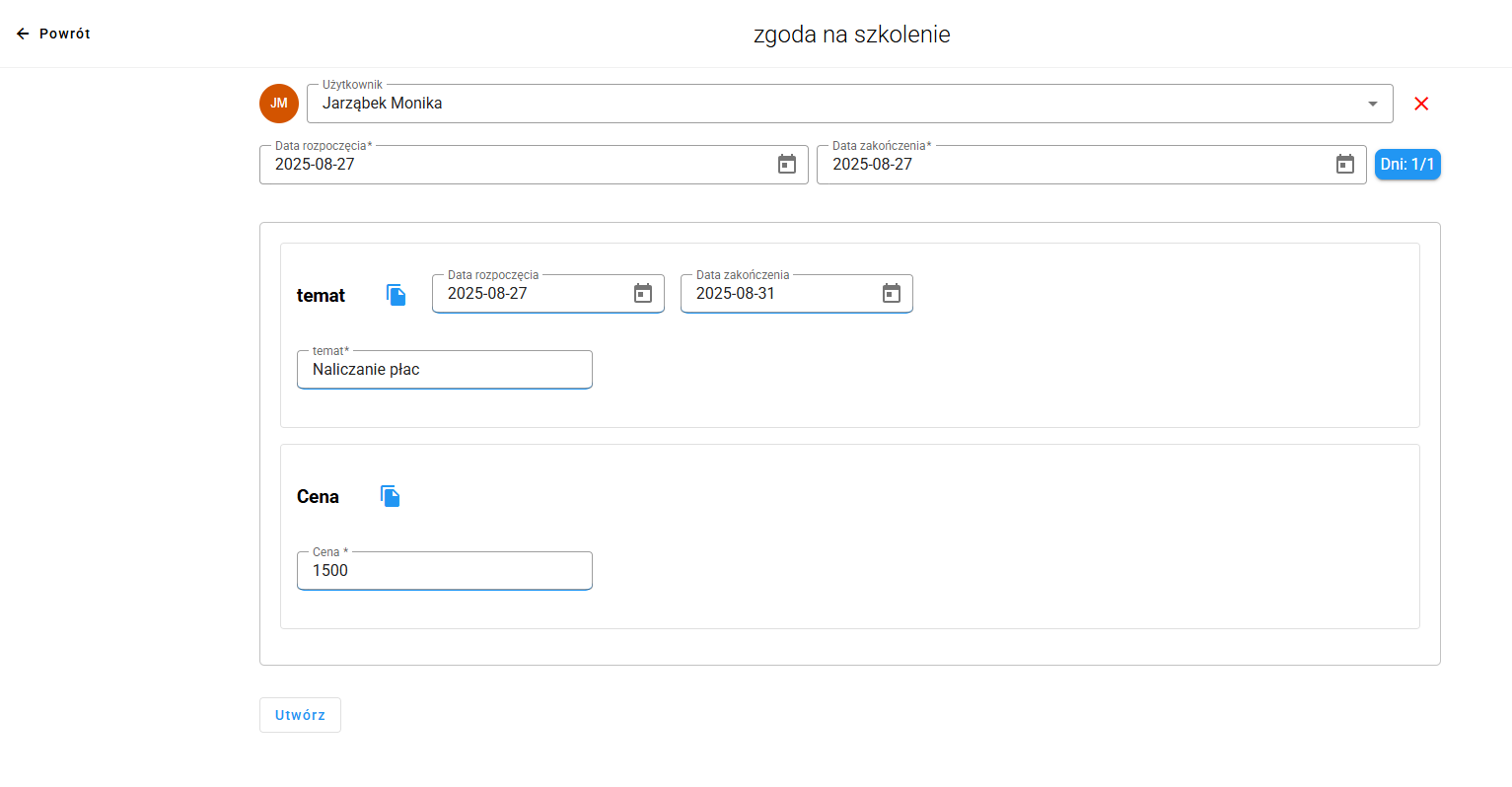Click the JM user avatar
Image resolution: width=1512 pixels, height=787 pixels.
click(x=279, y=104)
